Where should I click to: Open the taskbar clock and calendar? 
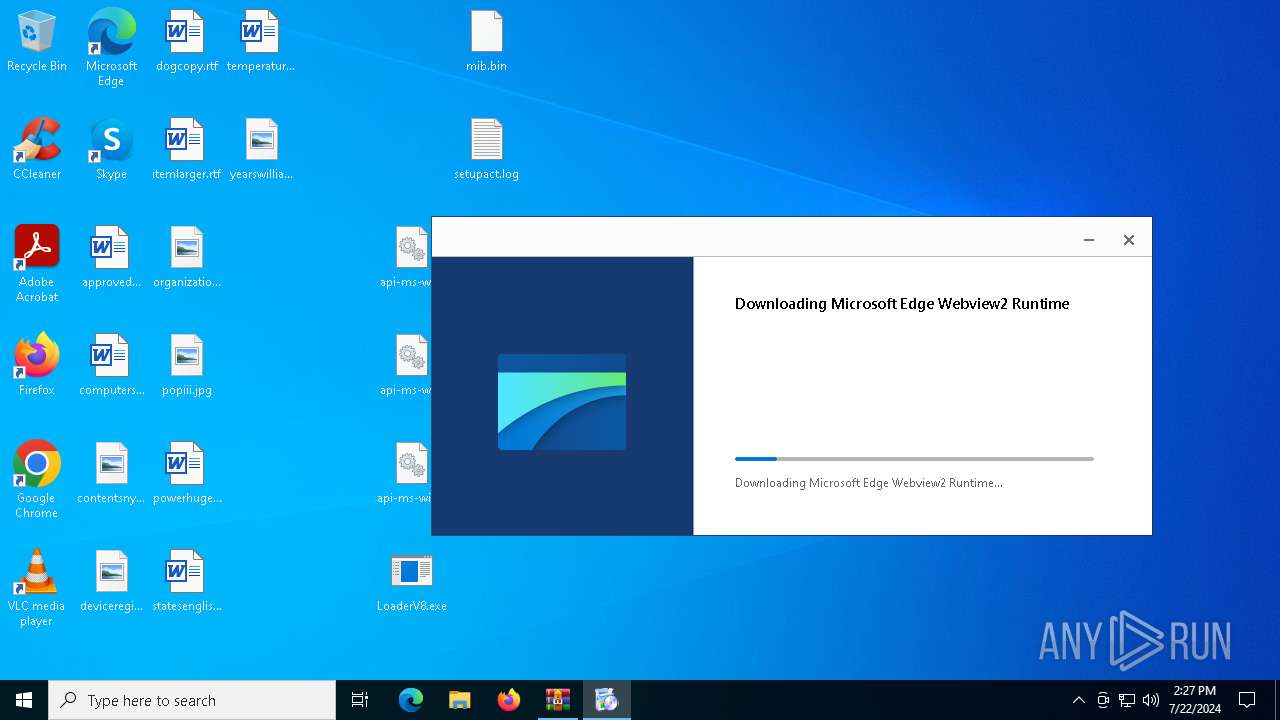click(x=1195, y=700)
